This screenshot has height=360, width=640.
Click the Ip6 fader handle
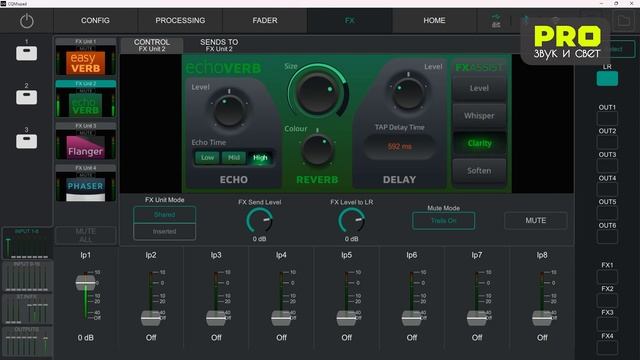point(412,318)
